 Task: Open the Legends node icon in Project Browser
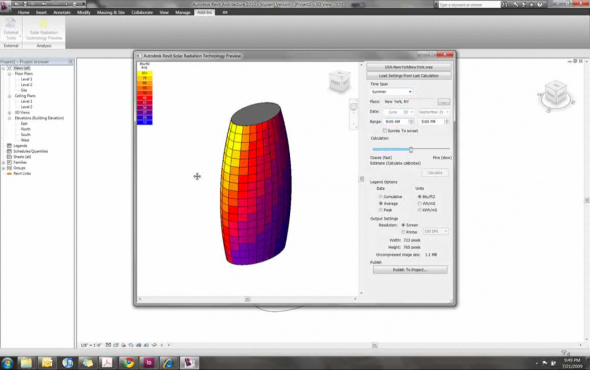click(9, 146)
